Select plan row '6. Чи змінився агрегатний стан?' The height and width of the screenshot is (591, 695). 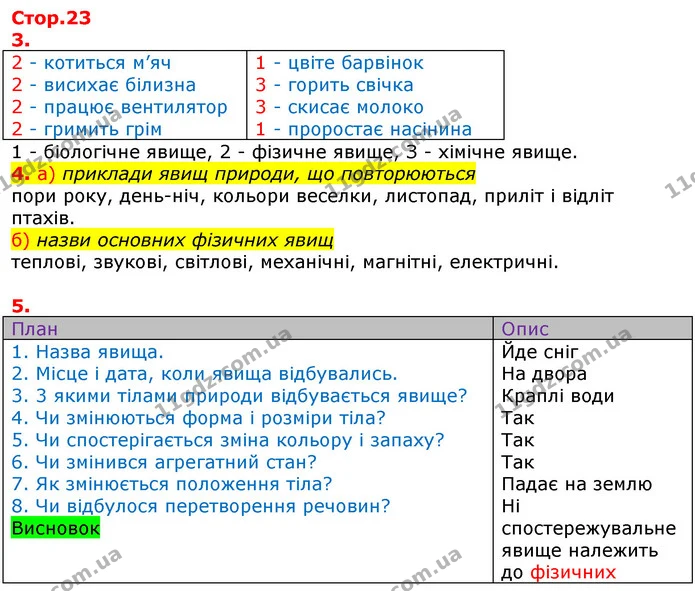pyautogui.click(x=164, y=462)
